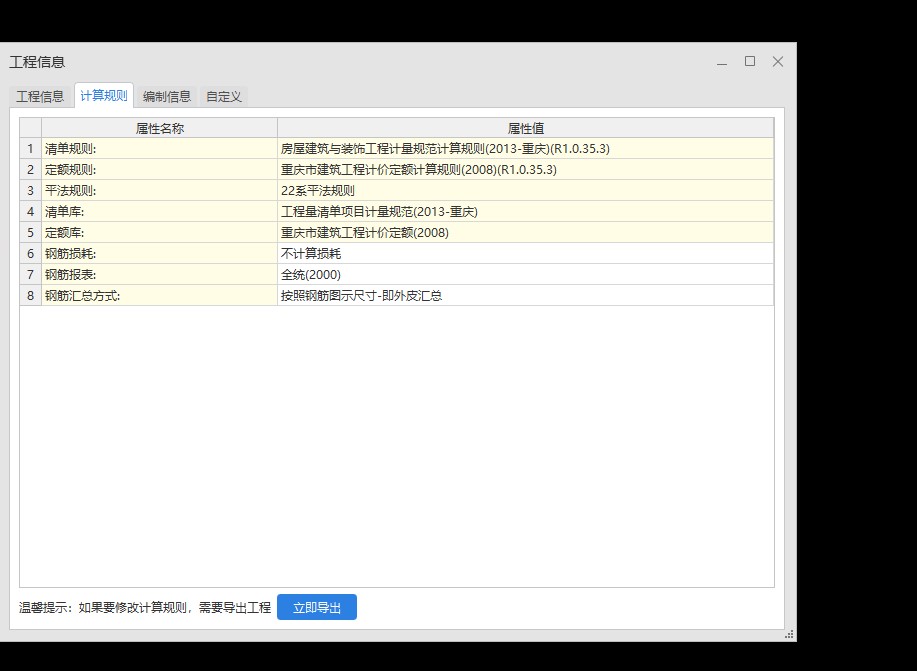Maximize the 工程信息 dialog
The image size is (917, 671).
pyautogui.click(x=750, y=61)
